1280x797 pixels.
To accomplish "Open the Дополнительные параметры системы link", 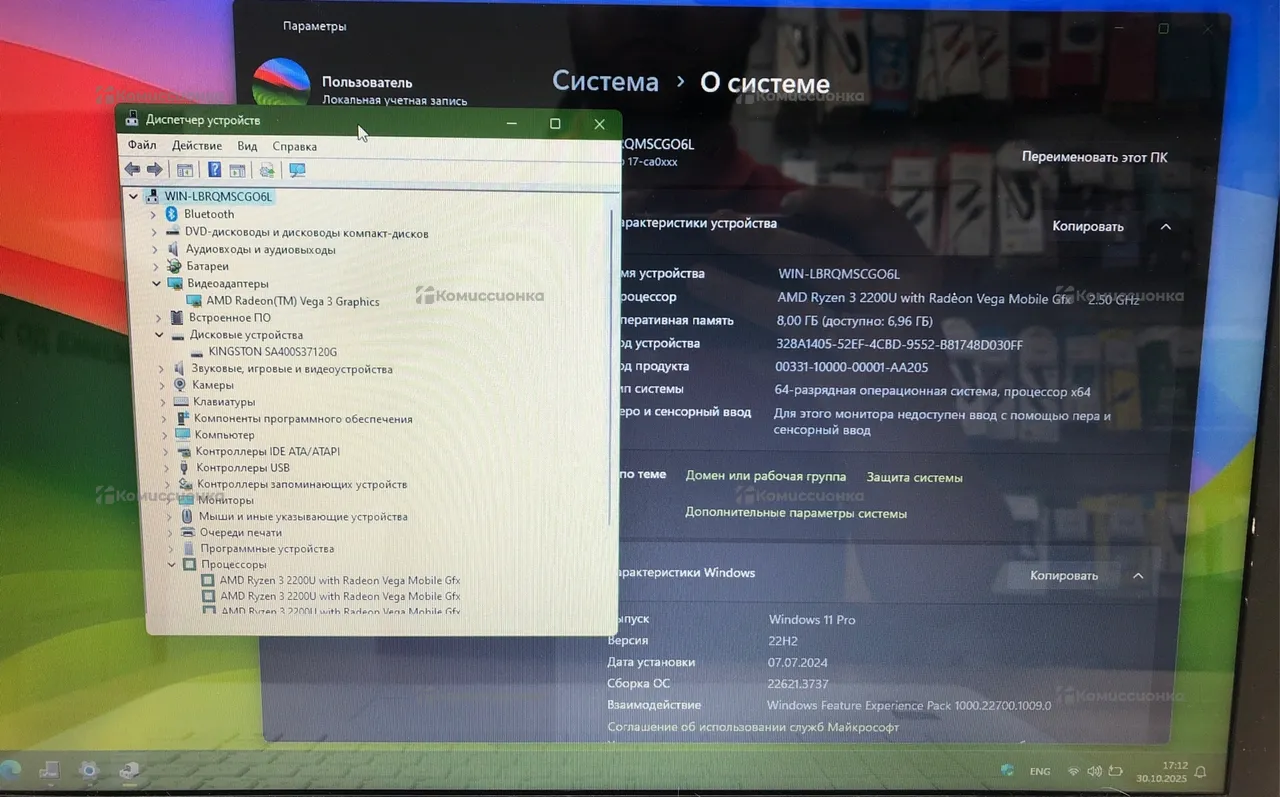I will tap(795, 513).
